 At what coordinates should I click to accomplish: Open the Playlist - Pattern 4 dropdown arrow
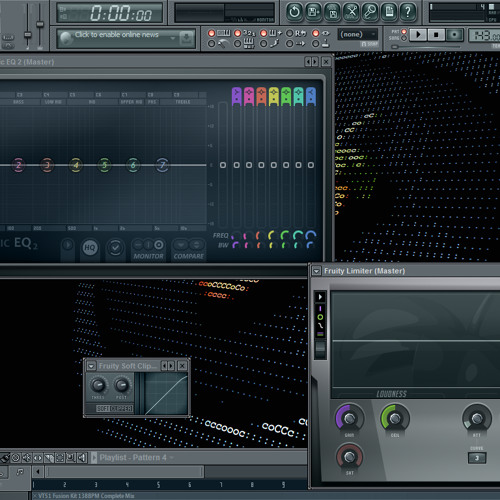coord(172,458)
